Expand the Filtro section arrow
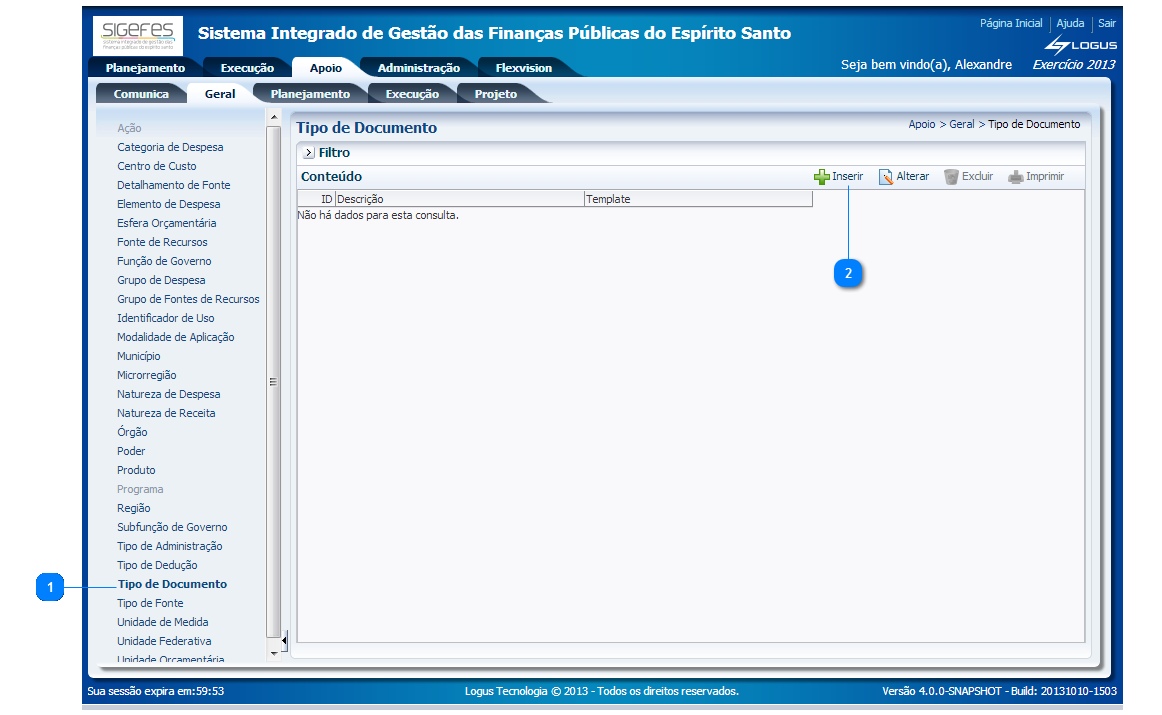 (x=308, y=153)
